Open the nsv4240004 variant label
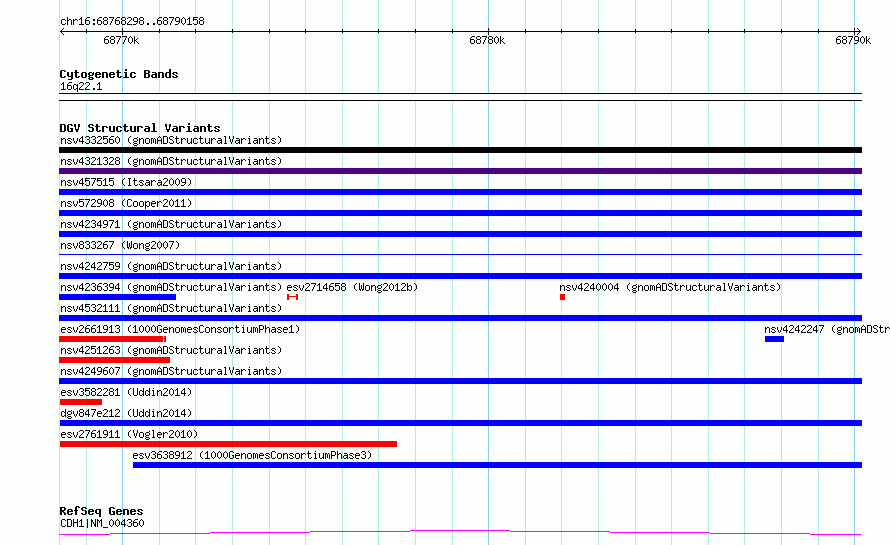This screenshot has width=890, height=545. (670, 287)
